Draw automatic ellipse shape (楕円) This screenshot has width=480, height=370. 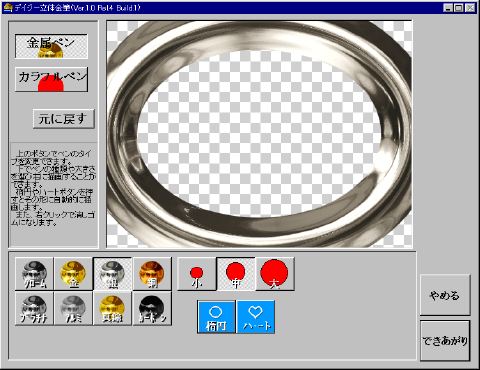(216, 317)
